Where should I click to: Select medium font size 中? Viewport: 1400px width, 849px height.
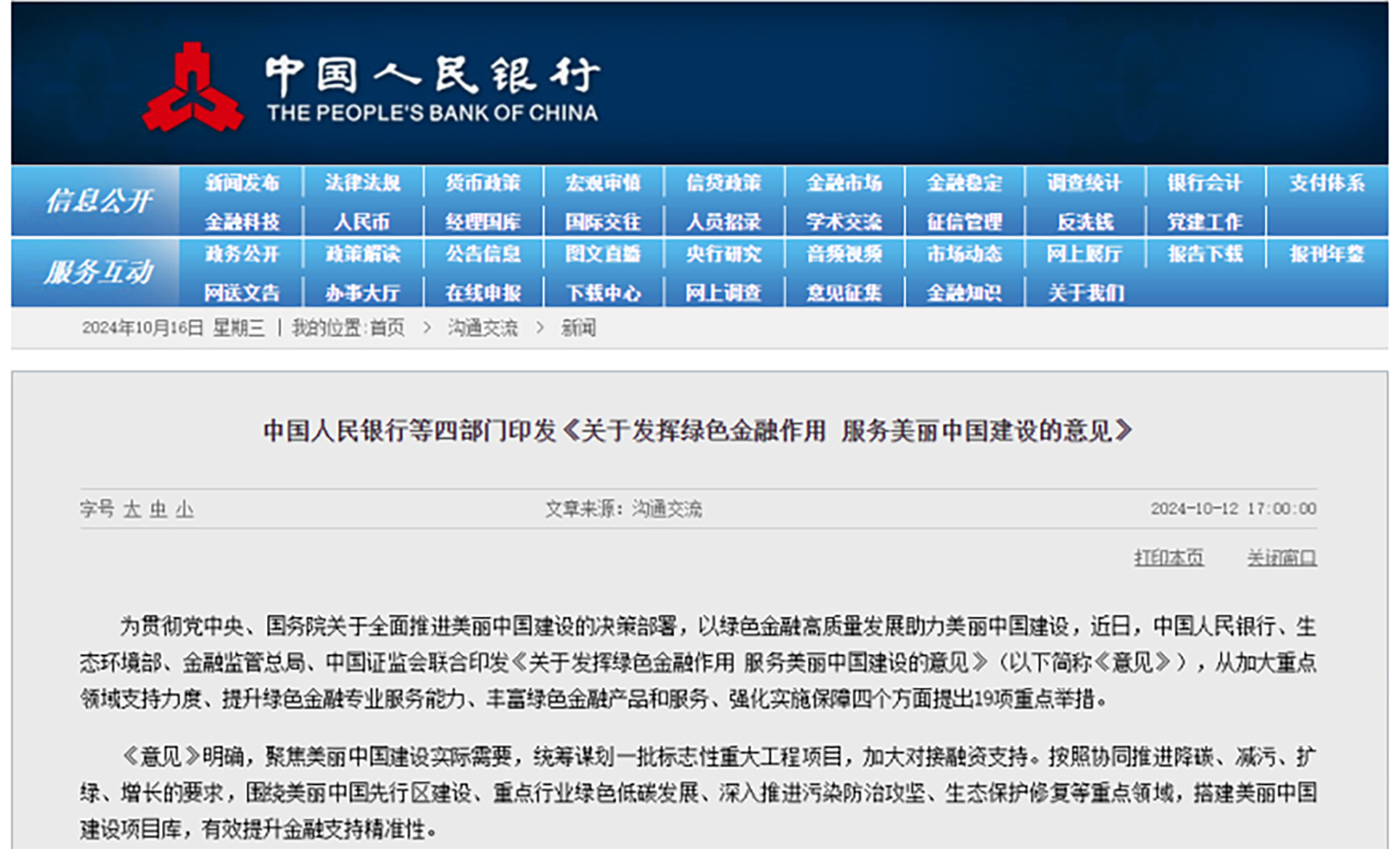click(158, 509)
